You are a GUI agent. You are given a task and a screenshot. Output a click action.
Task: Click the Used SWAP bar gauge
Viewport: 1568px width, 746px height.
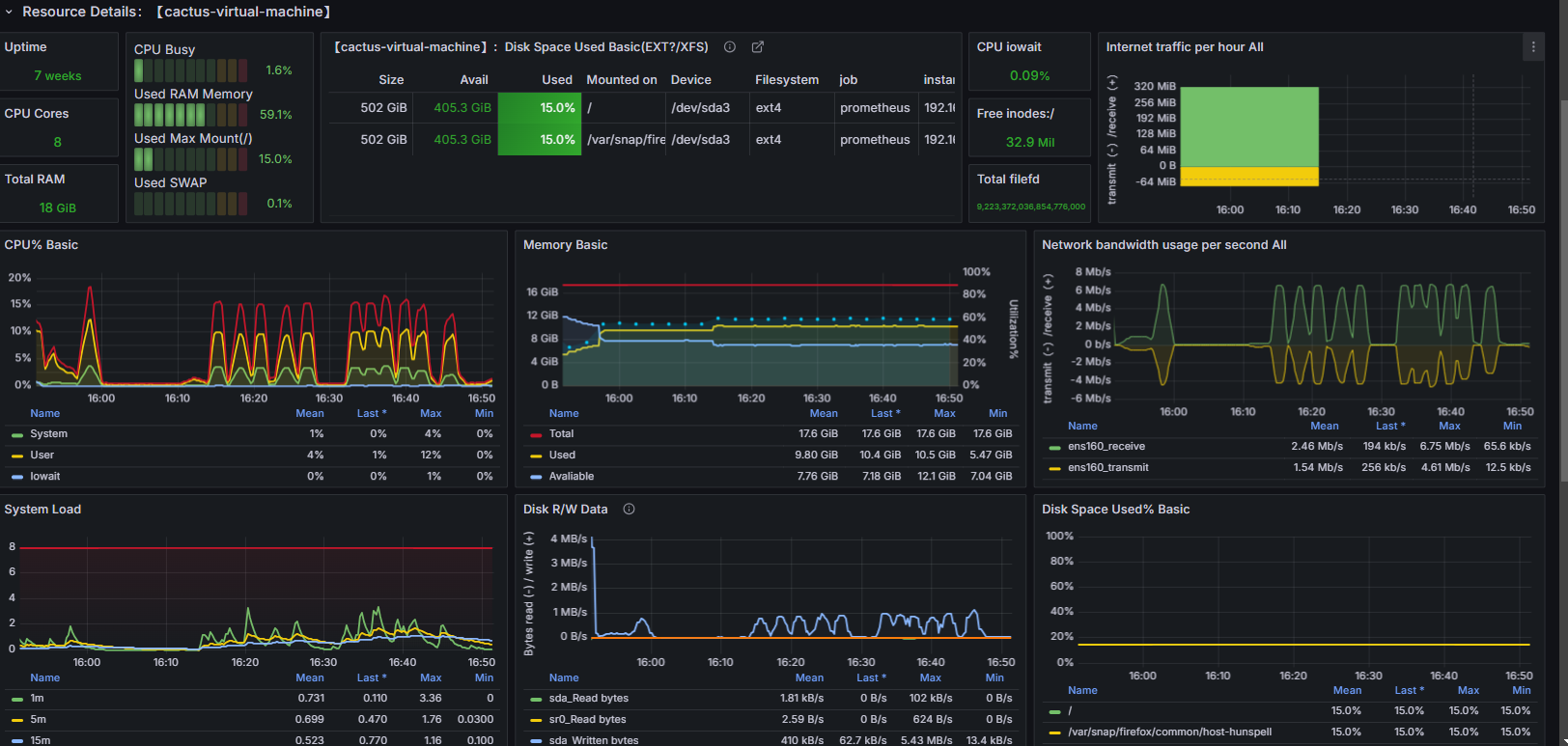[191, 204]
